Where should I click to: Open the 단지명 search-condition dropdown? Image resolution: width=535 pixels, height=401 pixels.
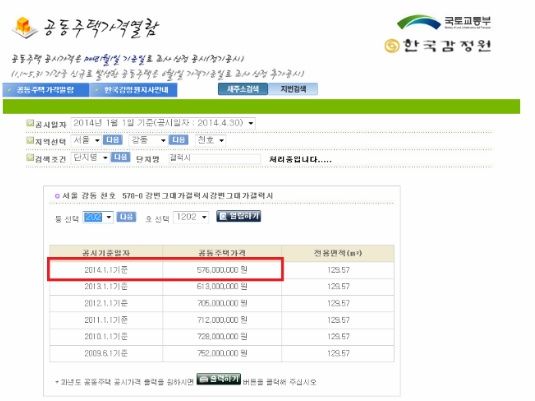(x=90, y=157)
